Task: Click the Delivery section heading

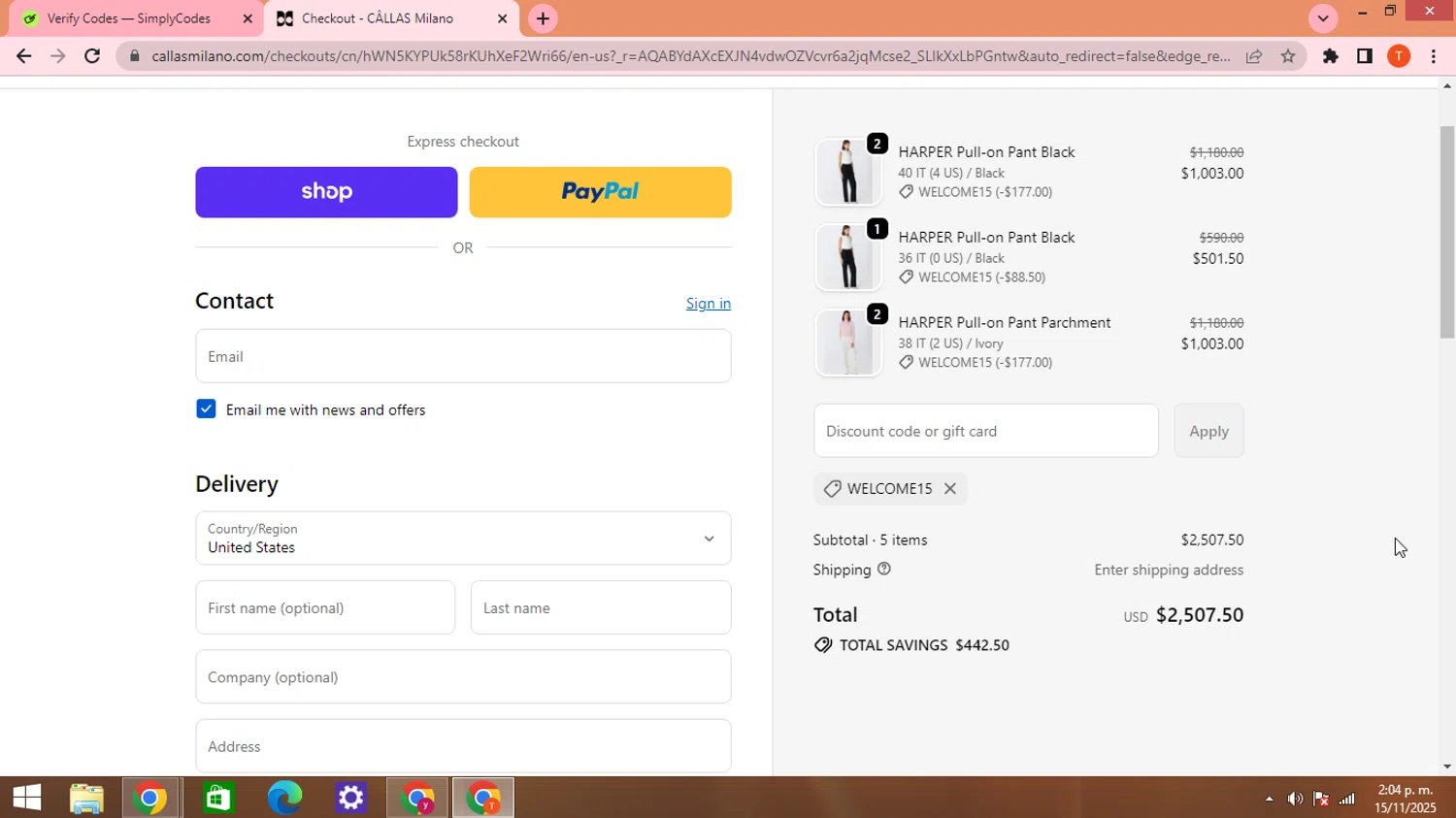Action: pyautogui.click(x=237, y=484)
